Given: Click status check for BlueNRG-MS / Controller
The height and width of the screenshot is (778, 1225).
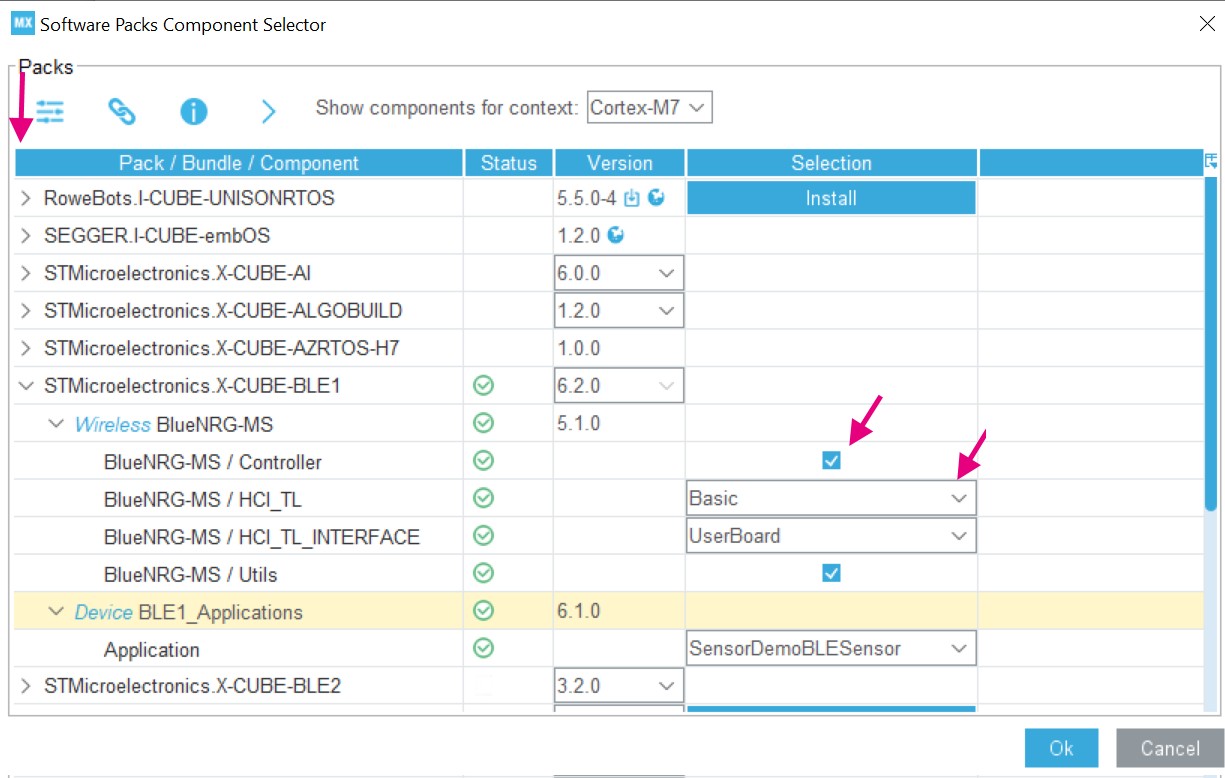Looking at the screenshot, I should 484,461.
